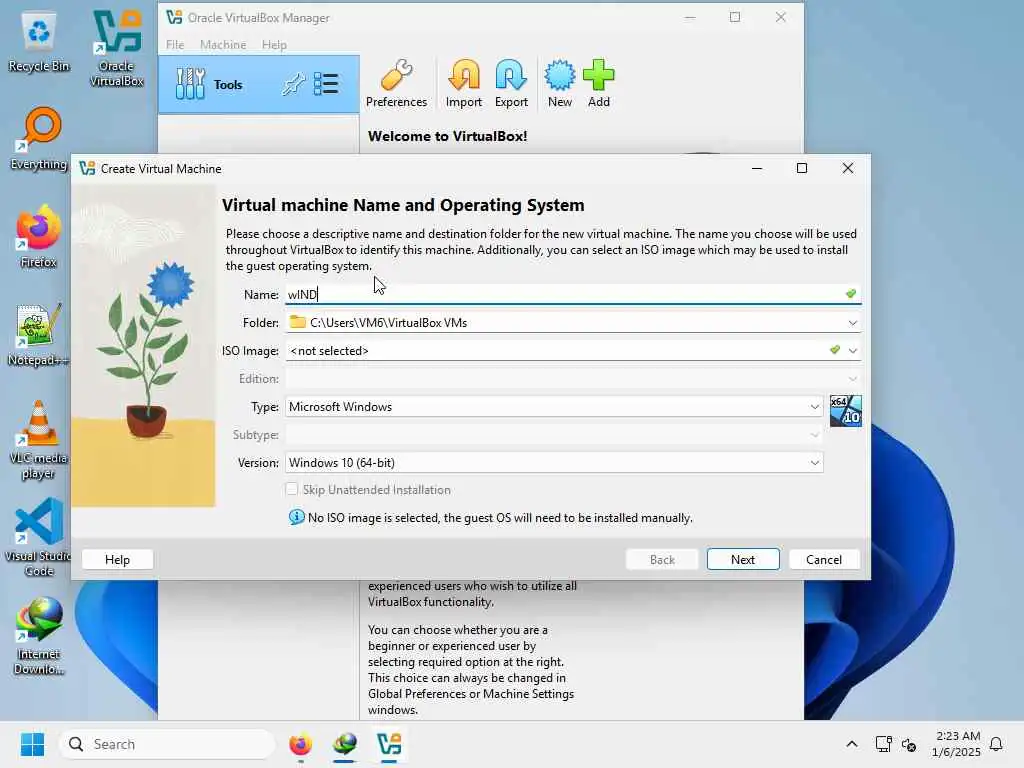Image resolution: width=1024 pixels, height=768 pixels.
Task: Open the Tools list menu icon
Action: [x=326, y=84]
